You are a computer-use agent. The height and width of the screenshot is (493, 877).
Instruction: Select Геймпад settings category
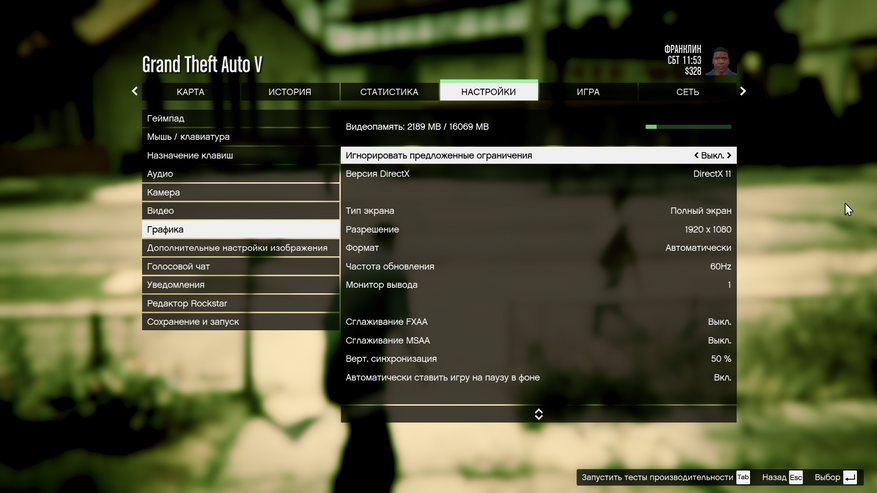(x=241, y=119)
